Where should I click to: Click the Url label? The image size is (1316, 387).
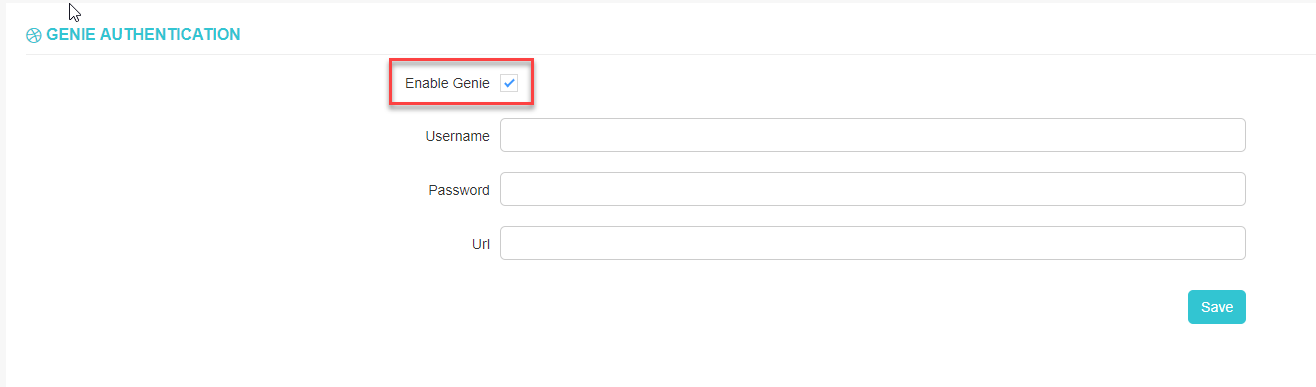tap(480, 244)
